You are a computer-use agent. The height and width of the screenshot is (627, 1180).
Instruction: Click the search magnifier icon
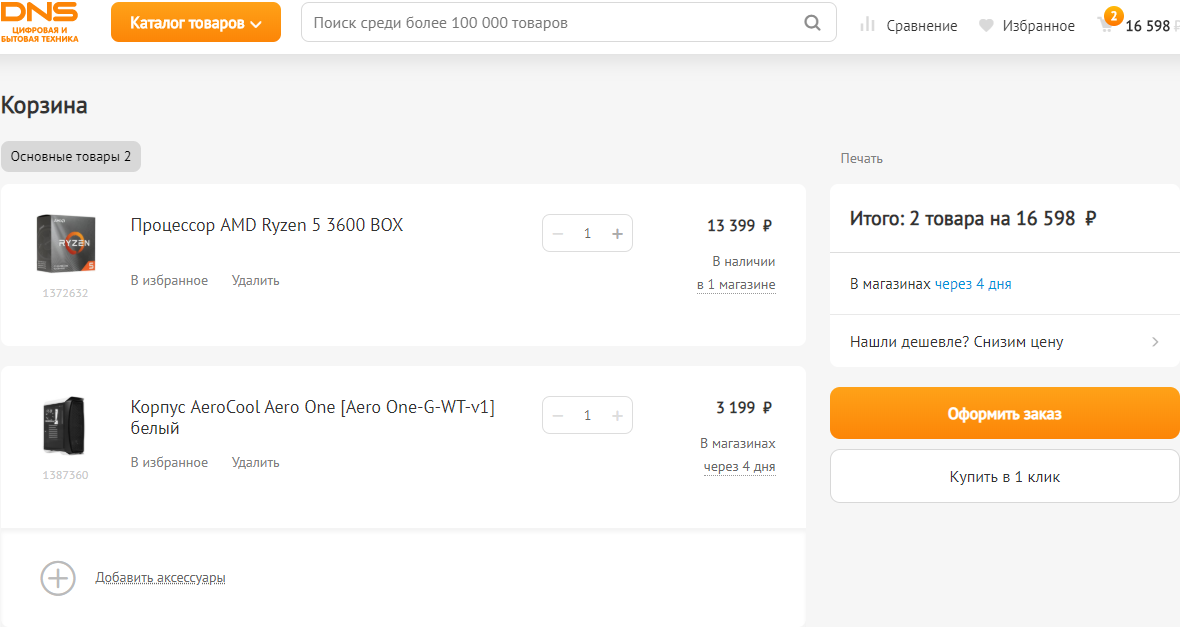coord(813,23)
